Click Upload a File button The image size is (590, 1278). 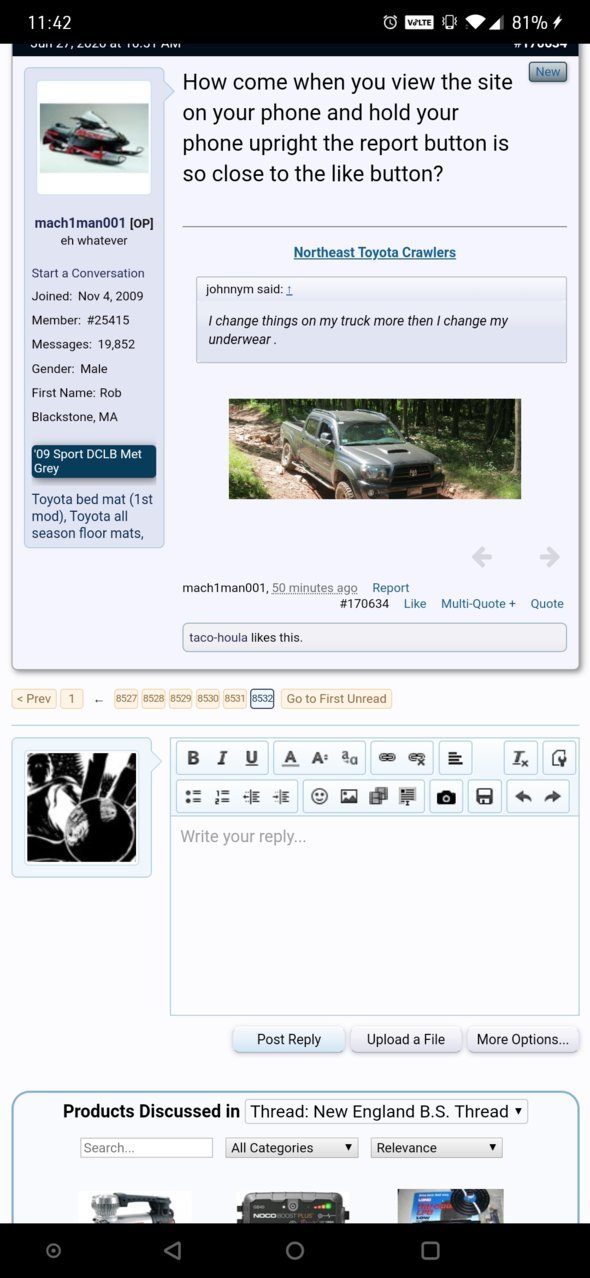(x=405, y=1039)
